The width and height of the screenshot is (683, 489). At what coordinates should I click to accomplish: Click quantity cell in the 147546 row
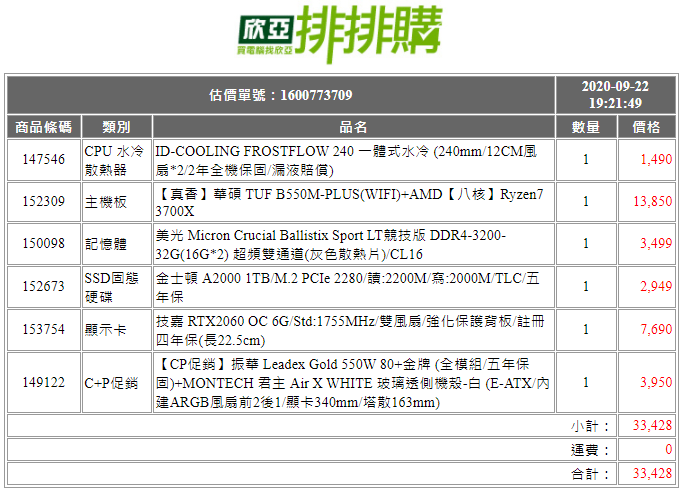pos(586,159)
